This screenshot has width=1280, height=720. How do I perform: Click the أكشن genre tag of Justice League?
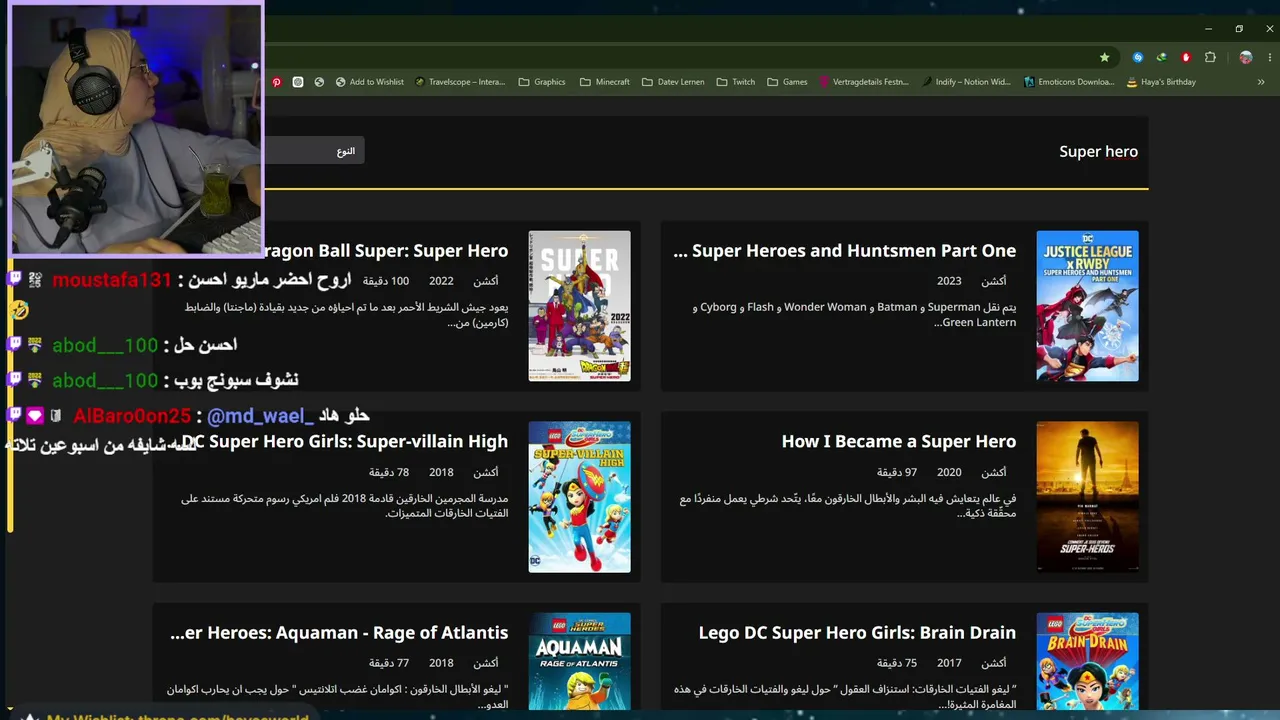[x=994, y=282]
